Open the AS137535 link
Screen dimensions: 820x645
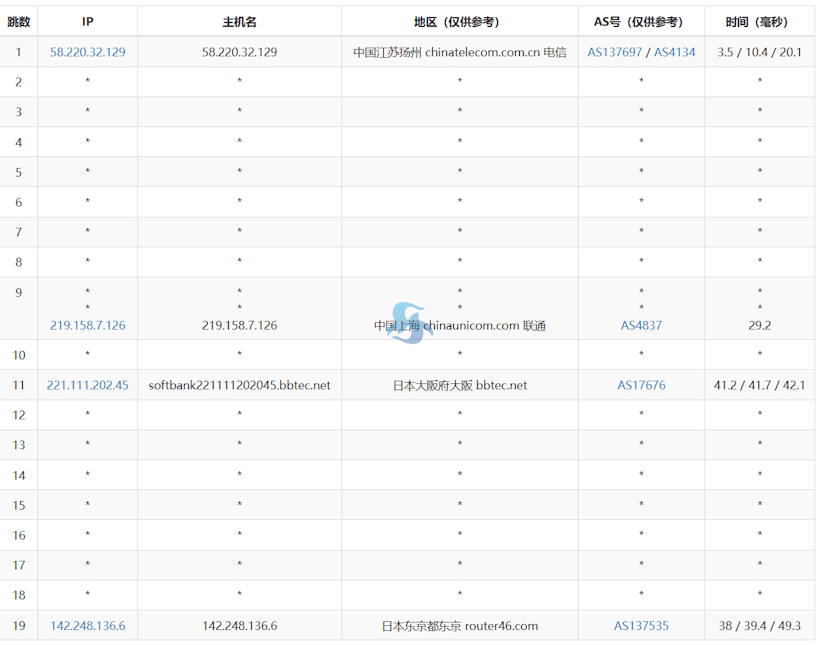click(641, 626)
